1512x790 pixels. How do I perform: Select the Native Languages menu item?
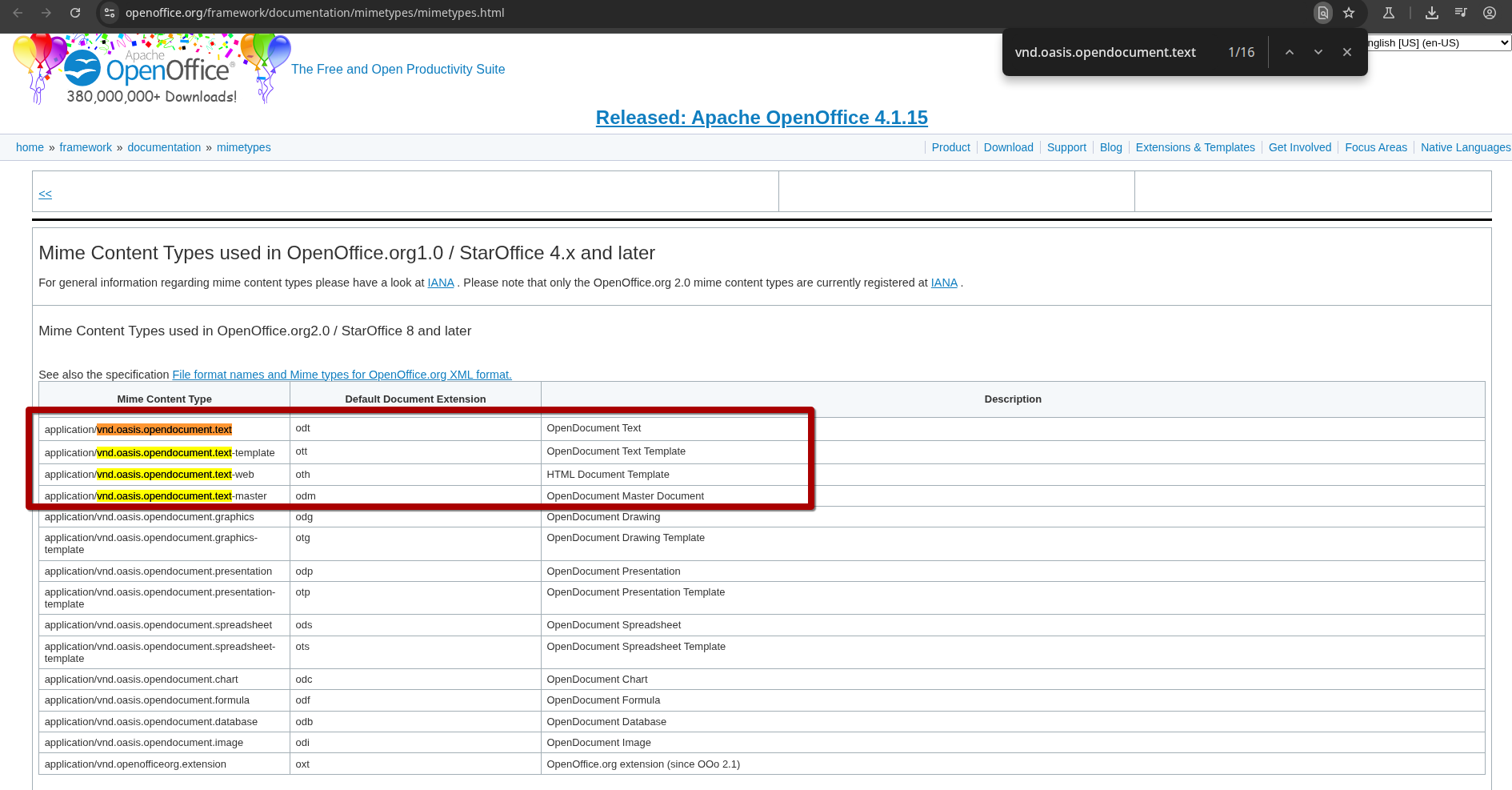tap(1465, 147)
